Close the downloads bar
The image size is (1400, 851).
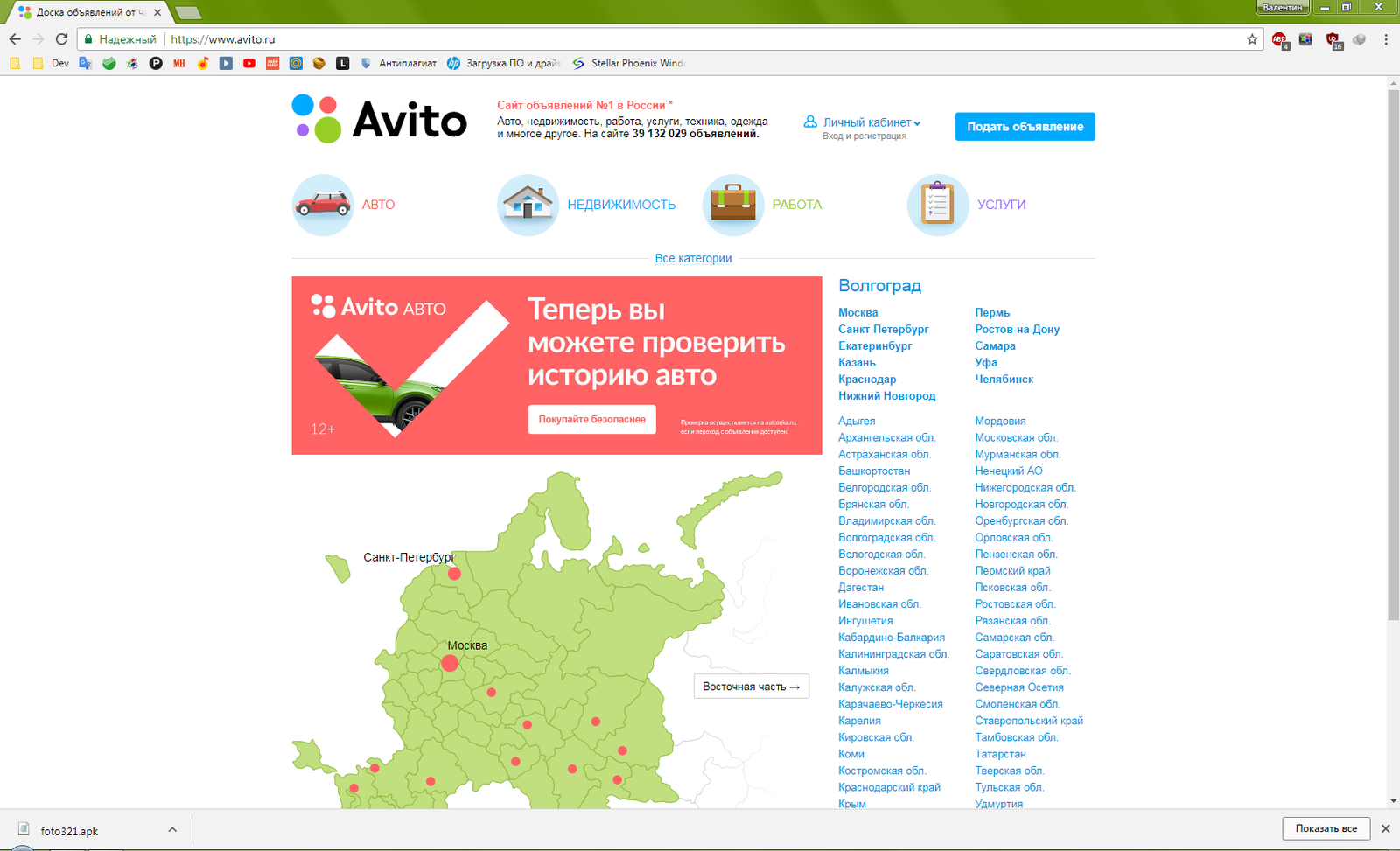pyautogui.click(x=1385, y=828)
